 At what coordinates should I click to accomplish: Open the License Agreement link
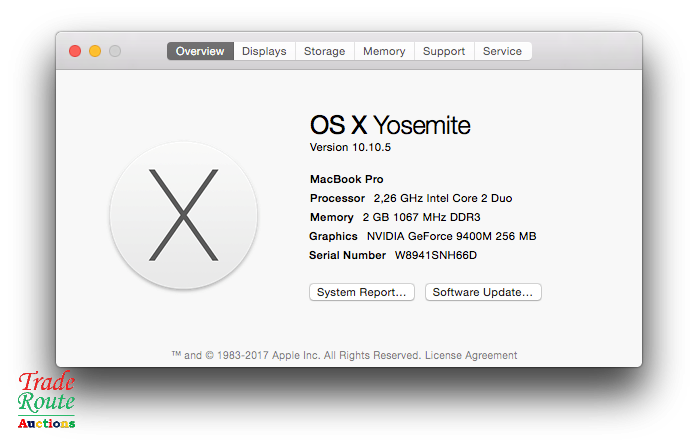tap(471, 355)
